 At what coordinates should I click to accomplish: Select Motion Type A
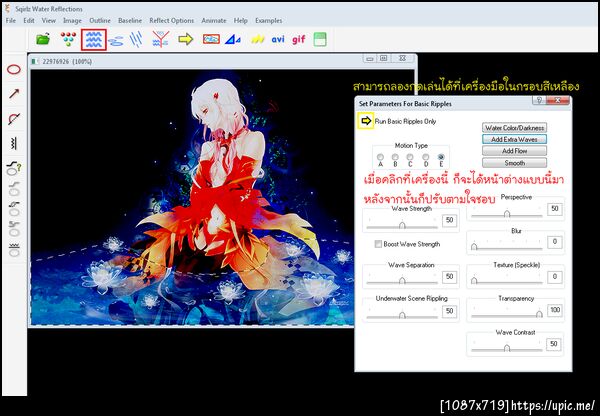point(380,157)
